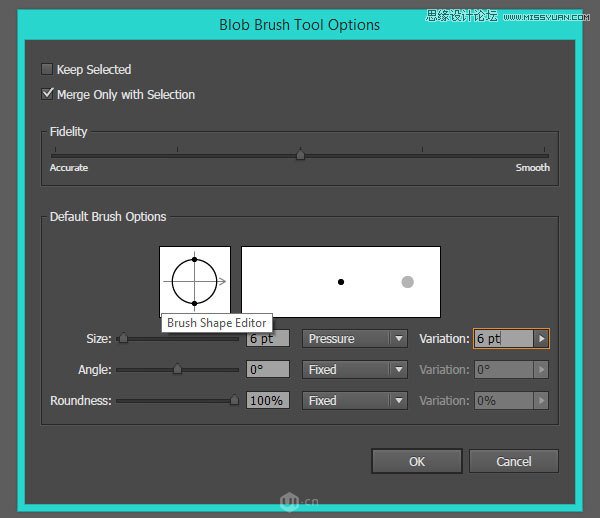This screenshot has height=518, width=600.
Task: Click the brush stroke preview box
Action: click(x=340, y=282)
